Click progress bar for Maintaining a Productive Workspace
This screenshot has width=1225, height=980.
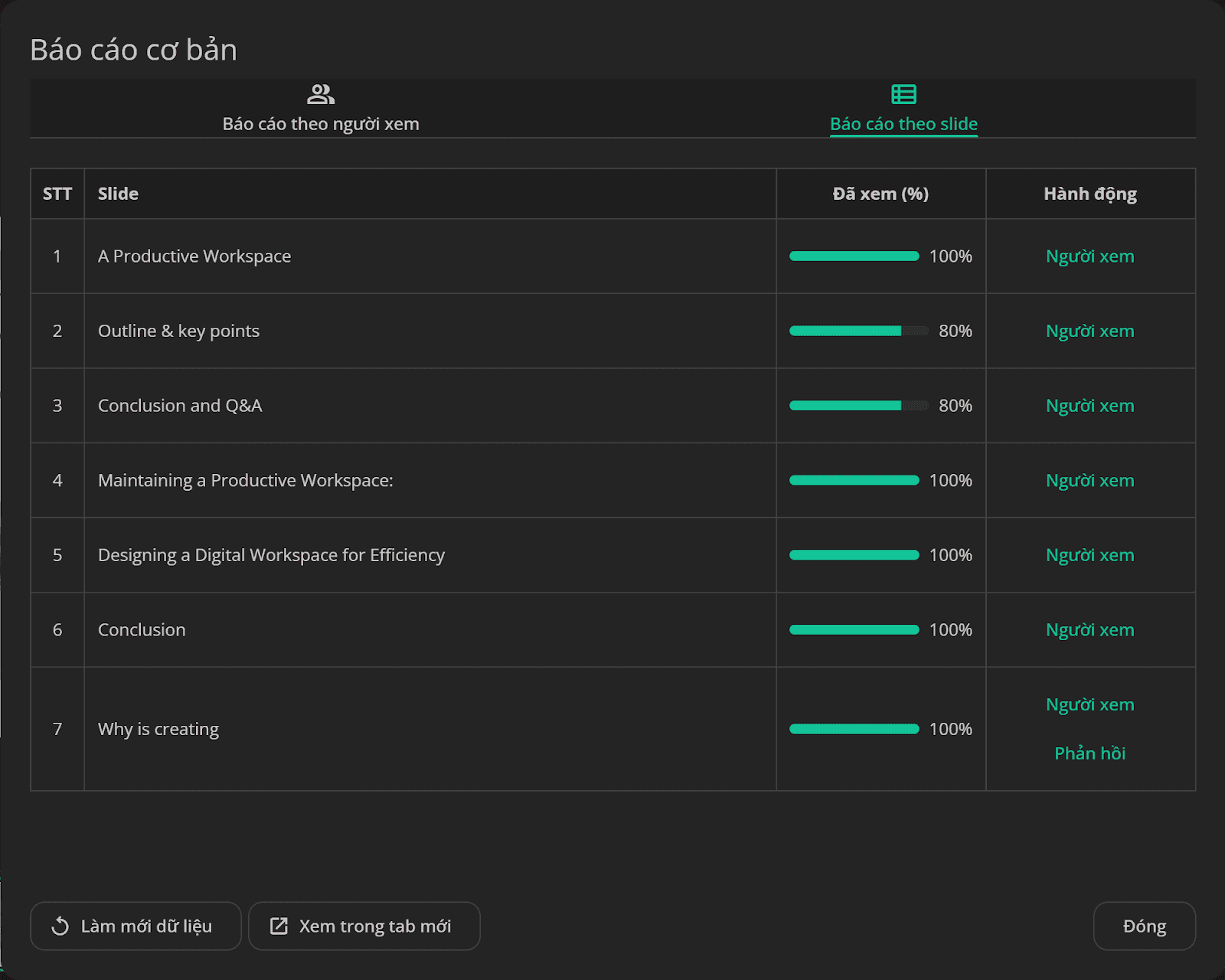(x=854, y=480)
